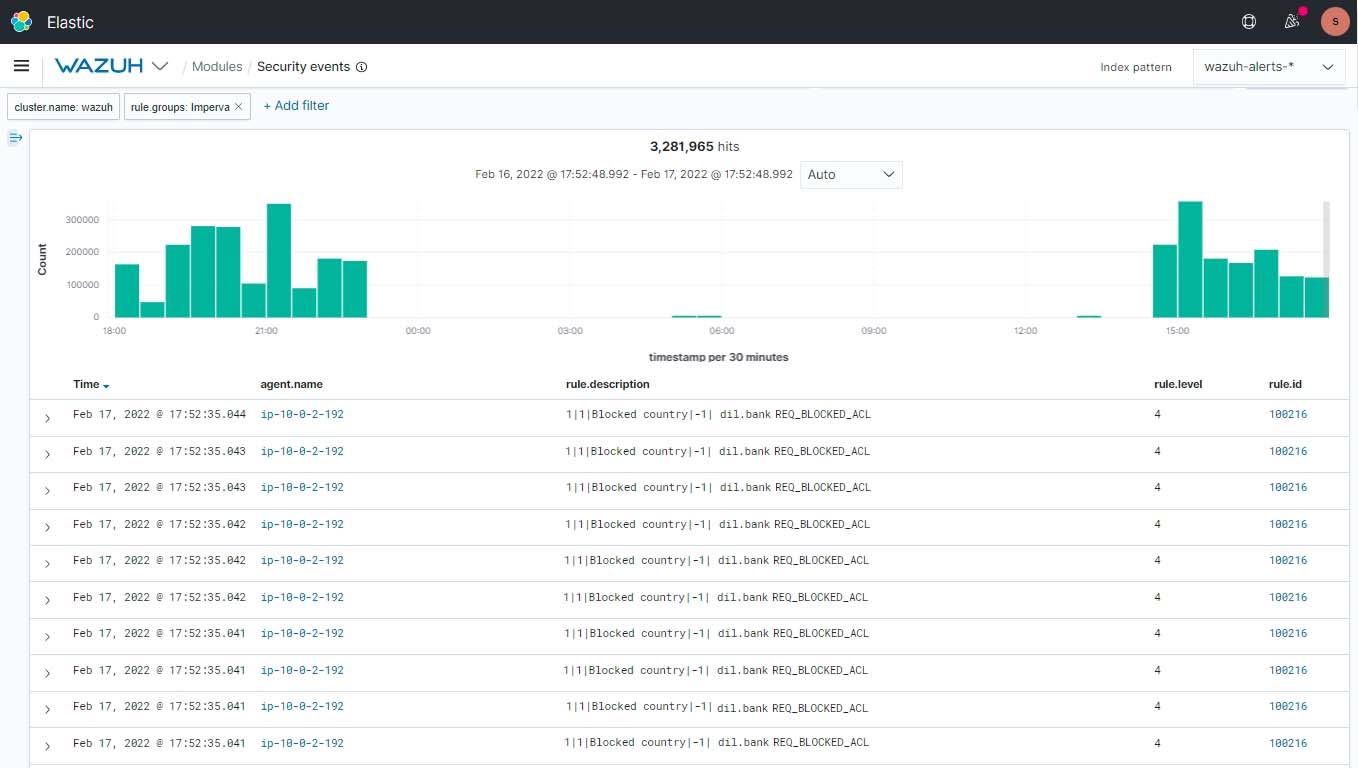Show the fields sidebar toggle icon
1358x768 pixels.
pos(15,138)
